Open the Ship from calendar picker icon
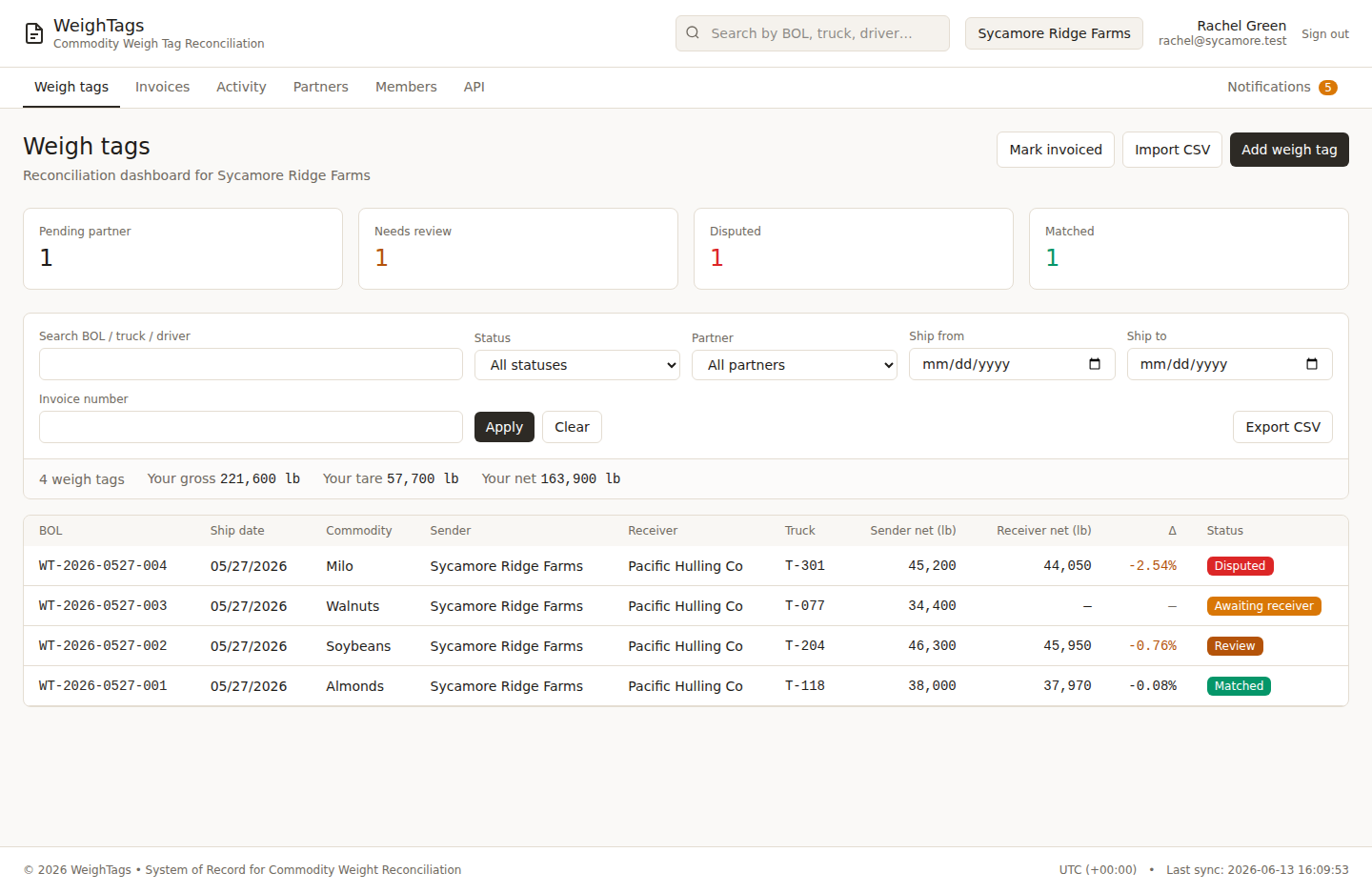The height and width of the screenshot is (893, 1372). pos(1095,364)
